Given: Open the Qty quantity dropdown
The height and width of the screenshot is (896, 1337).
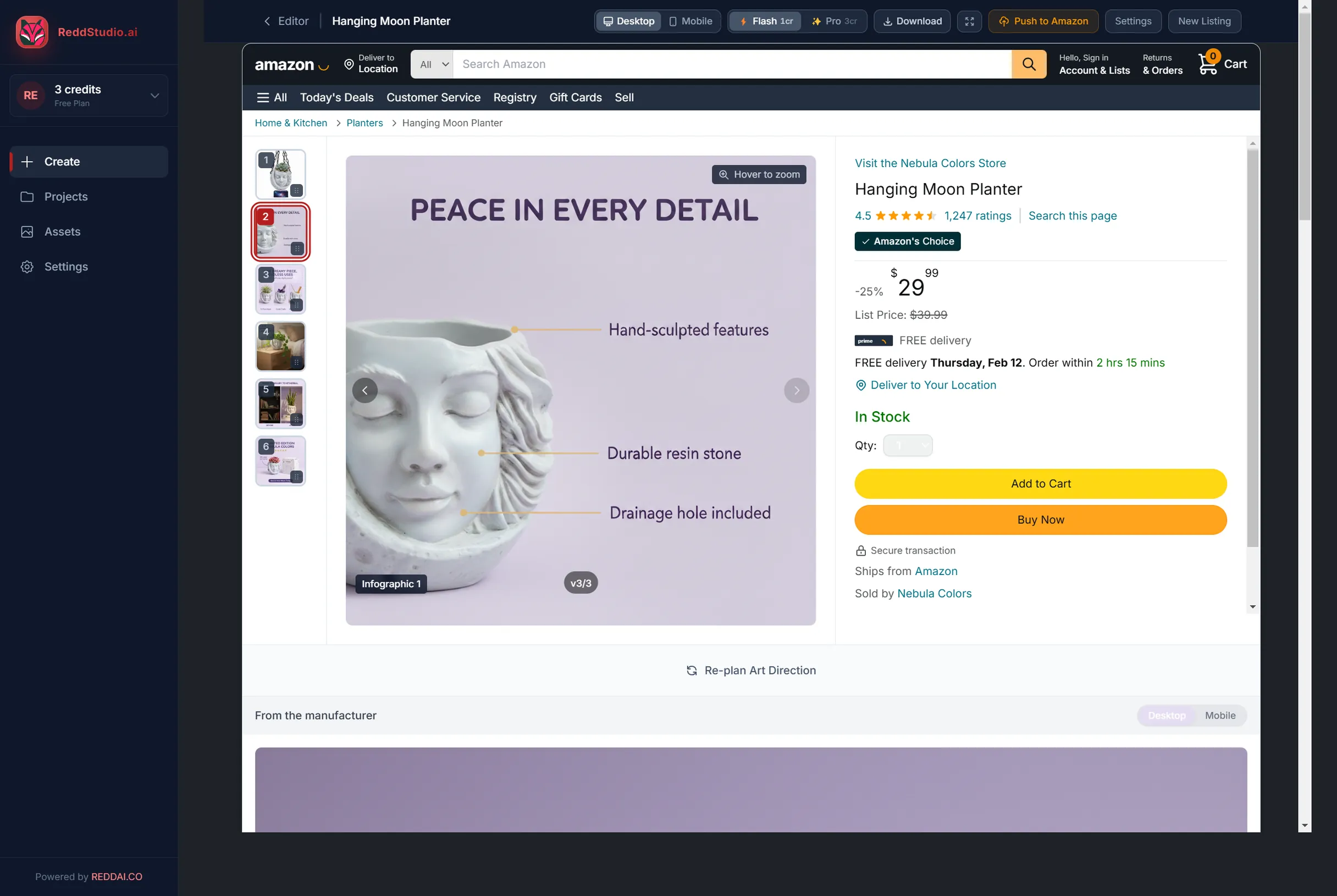Looking at the screenshot, I should [x=907, y=446].
